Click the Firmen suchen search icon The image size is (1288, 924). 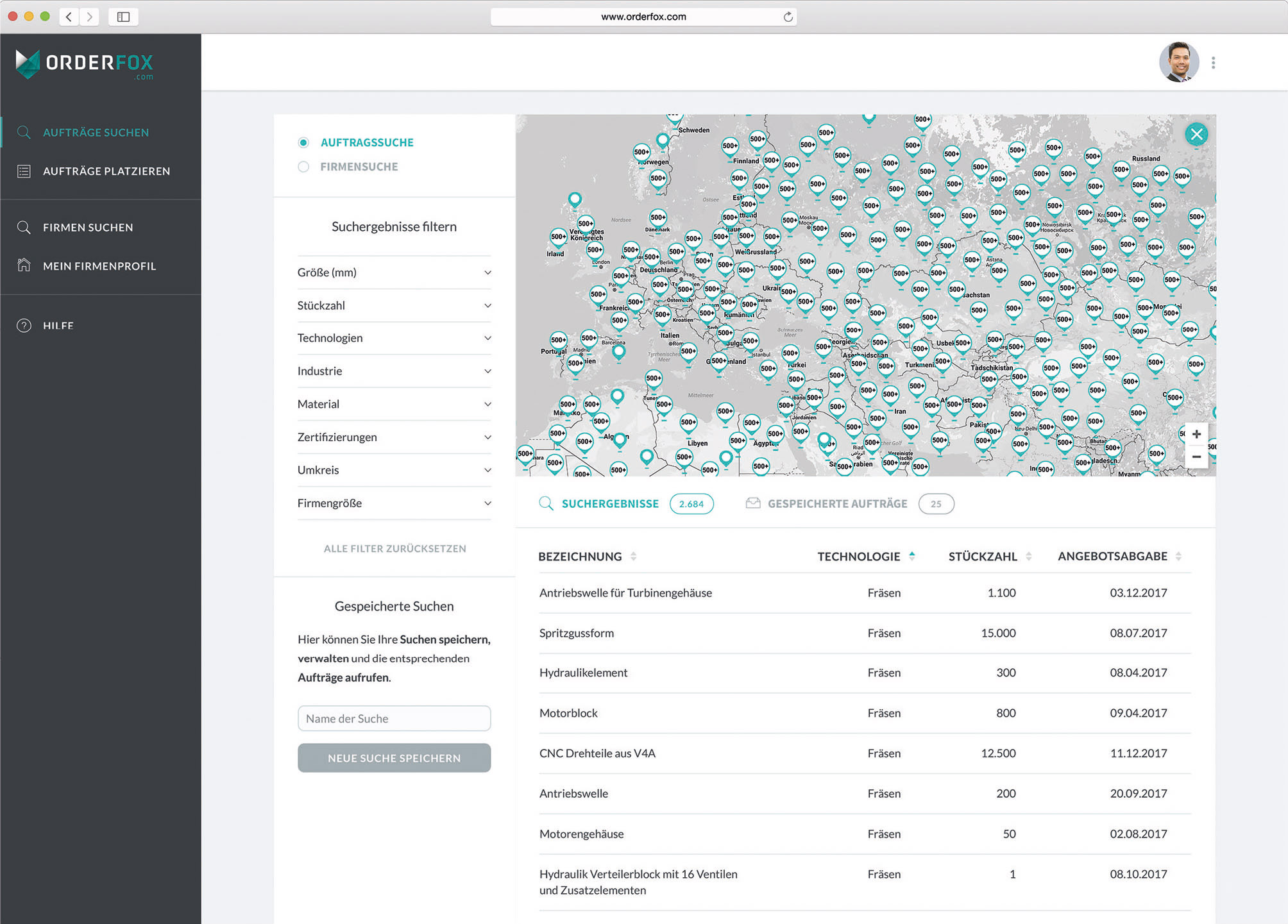(x=24, y=227)
